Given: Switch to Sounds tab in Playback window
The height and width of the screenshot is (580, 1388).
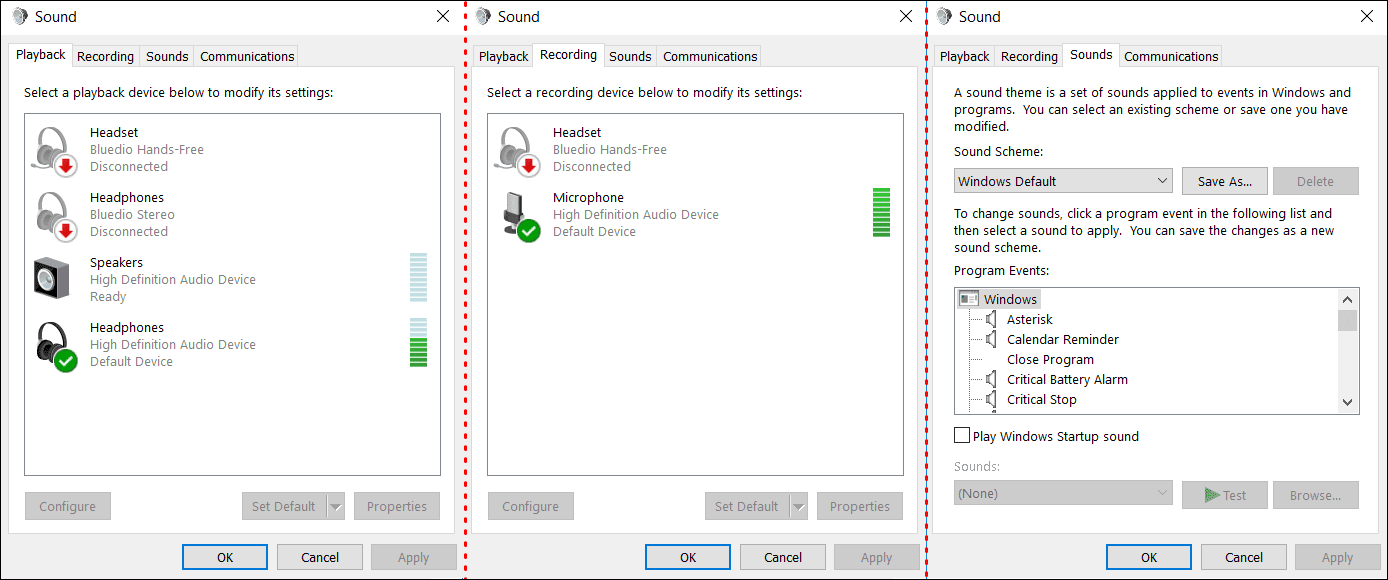Looking at the screenshot, I should tap(167, 56).
